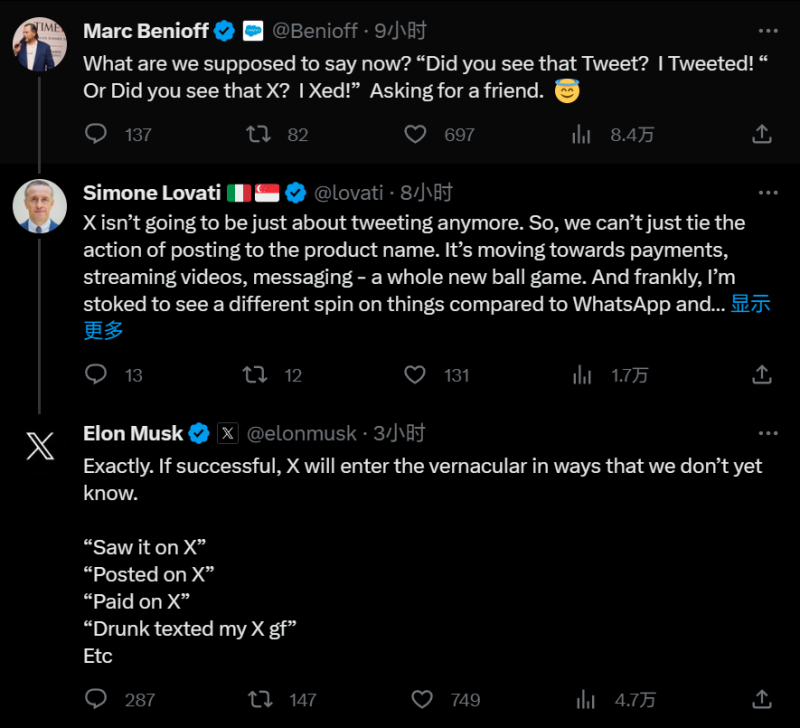Screen dimensions: 800x728
Task: Reply to Simone Lovati's tweet
Action: (96, 375)
